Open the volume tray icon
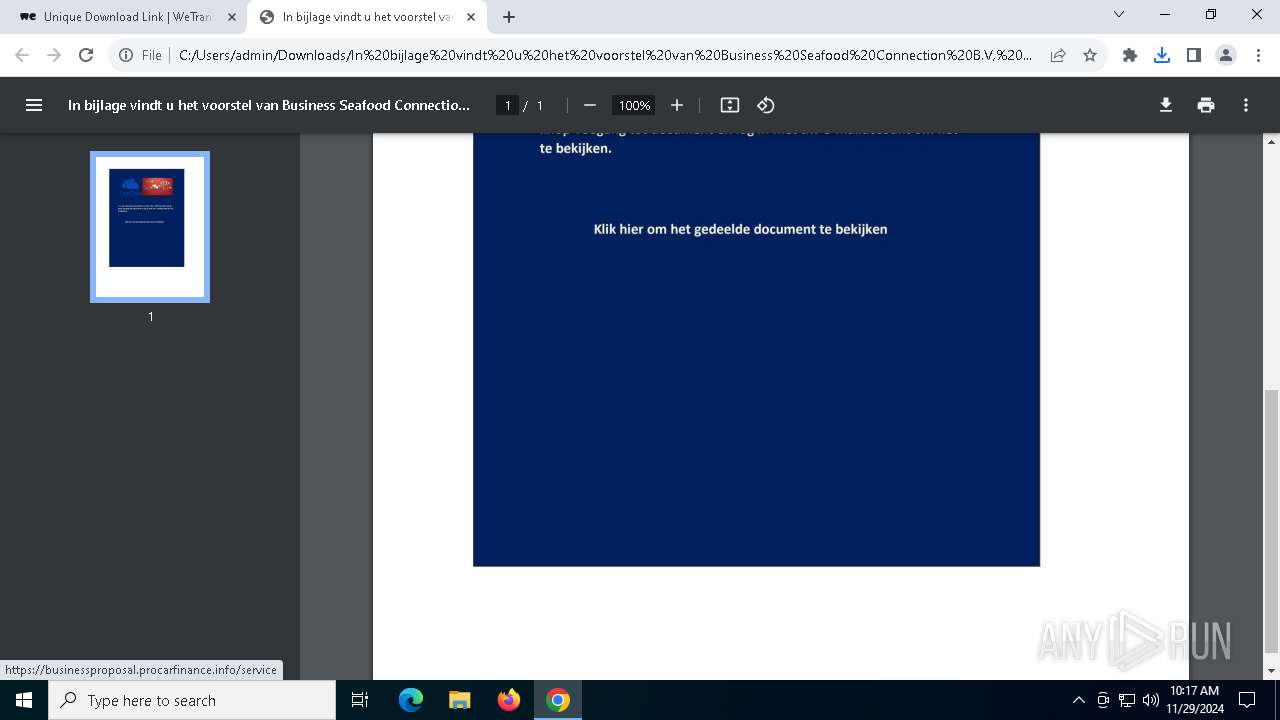This screenshot has width=1280, height=720. pos(1150,700)
